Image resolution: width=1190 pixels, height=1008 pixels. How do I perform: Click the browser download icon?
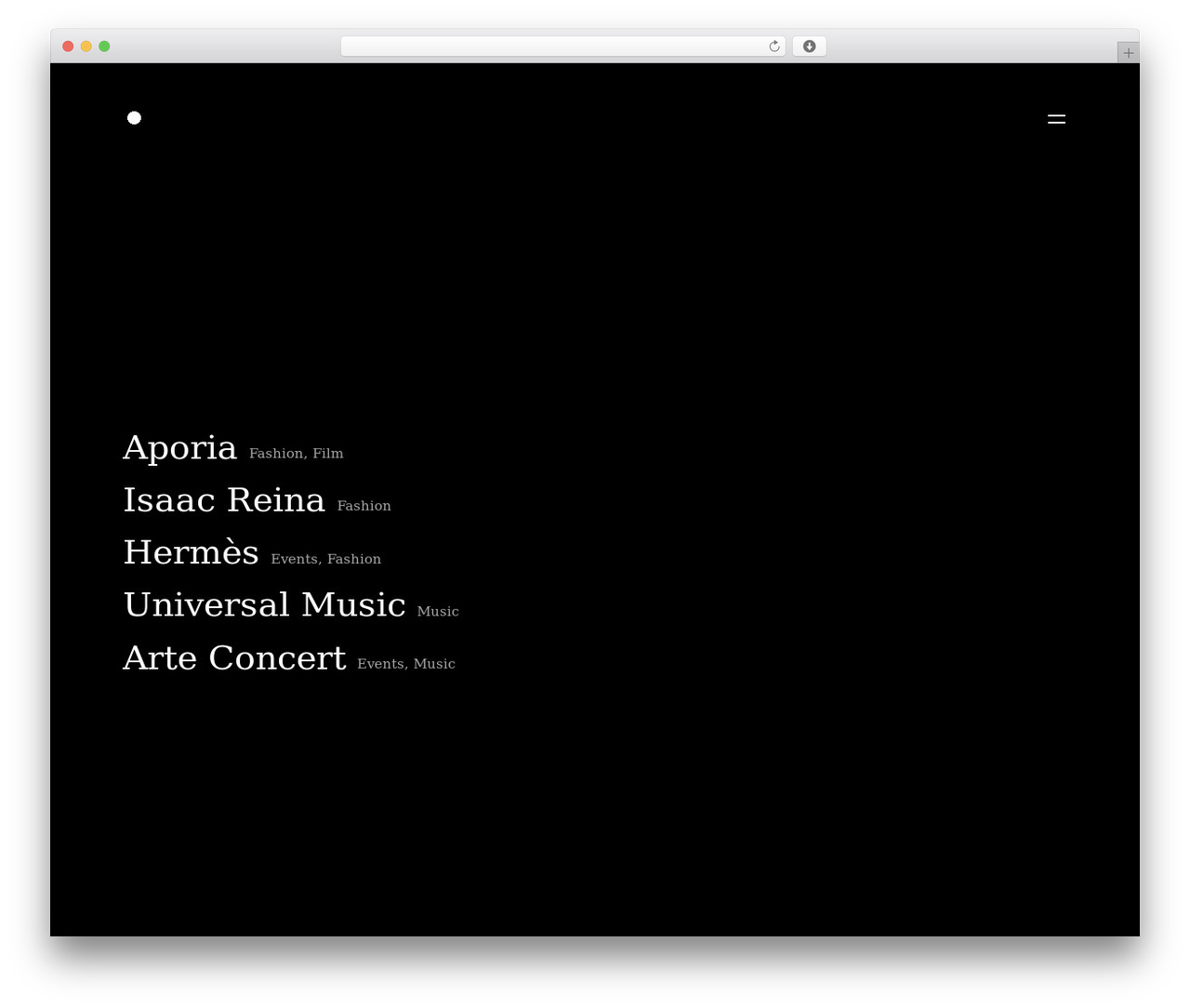point(809,46)
